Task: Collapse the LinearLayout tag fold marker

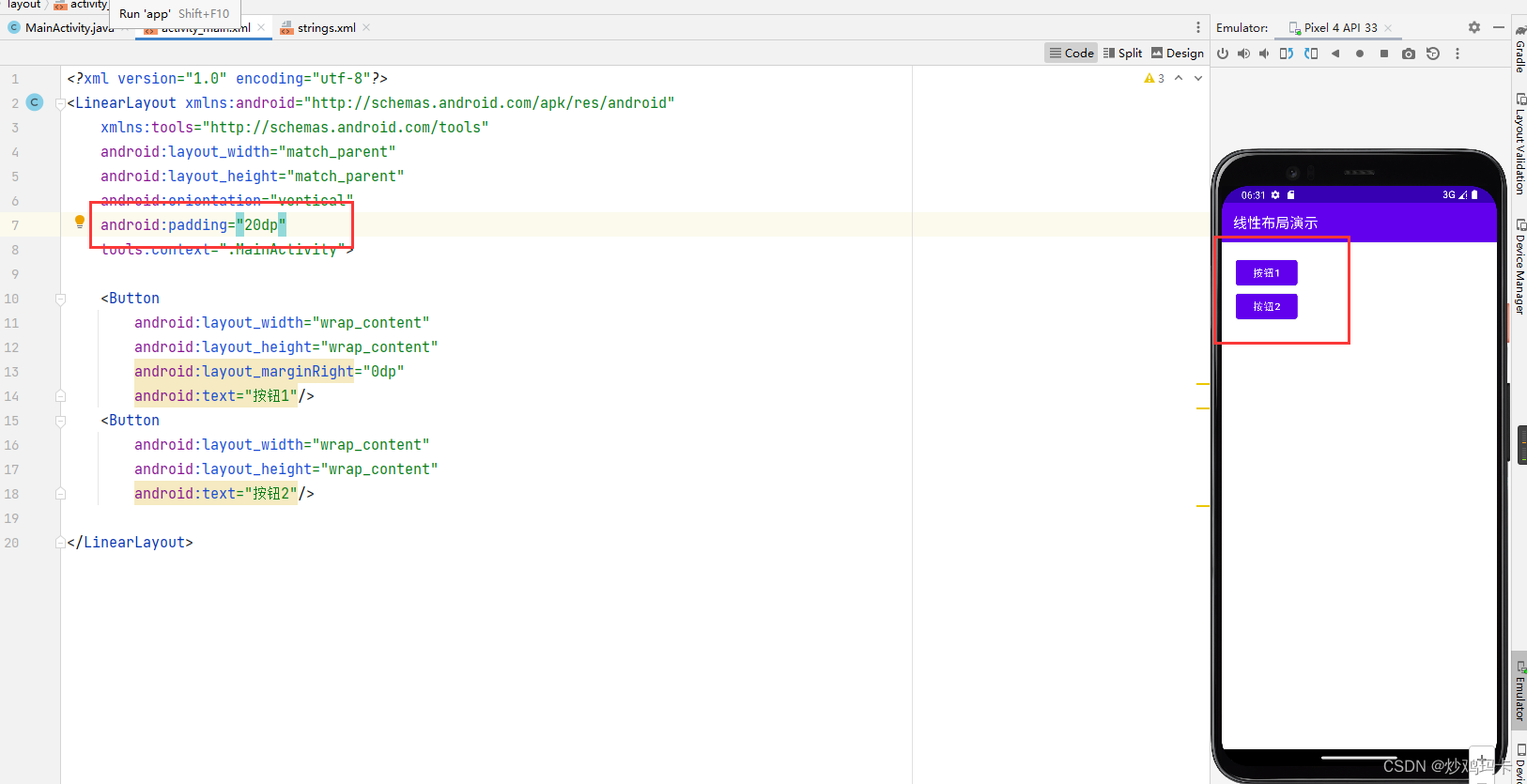Action: click(60, 103)
